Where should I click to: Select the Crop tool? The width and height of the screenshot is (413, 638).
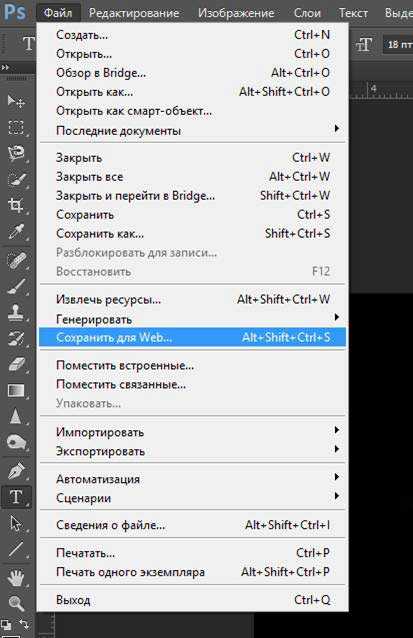pyautogui.click(x=16, y=205)
